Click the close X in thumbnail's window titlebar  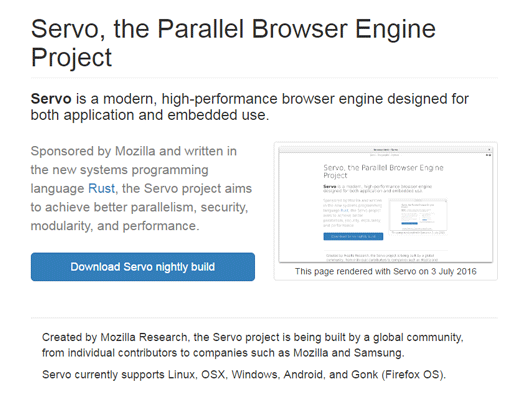[489, 149]
